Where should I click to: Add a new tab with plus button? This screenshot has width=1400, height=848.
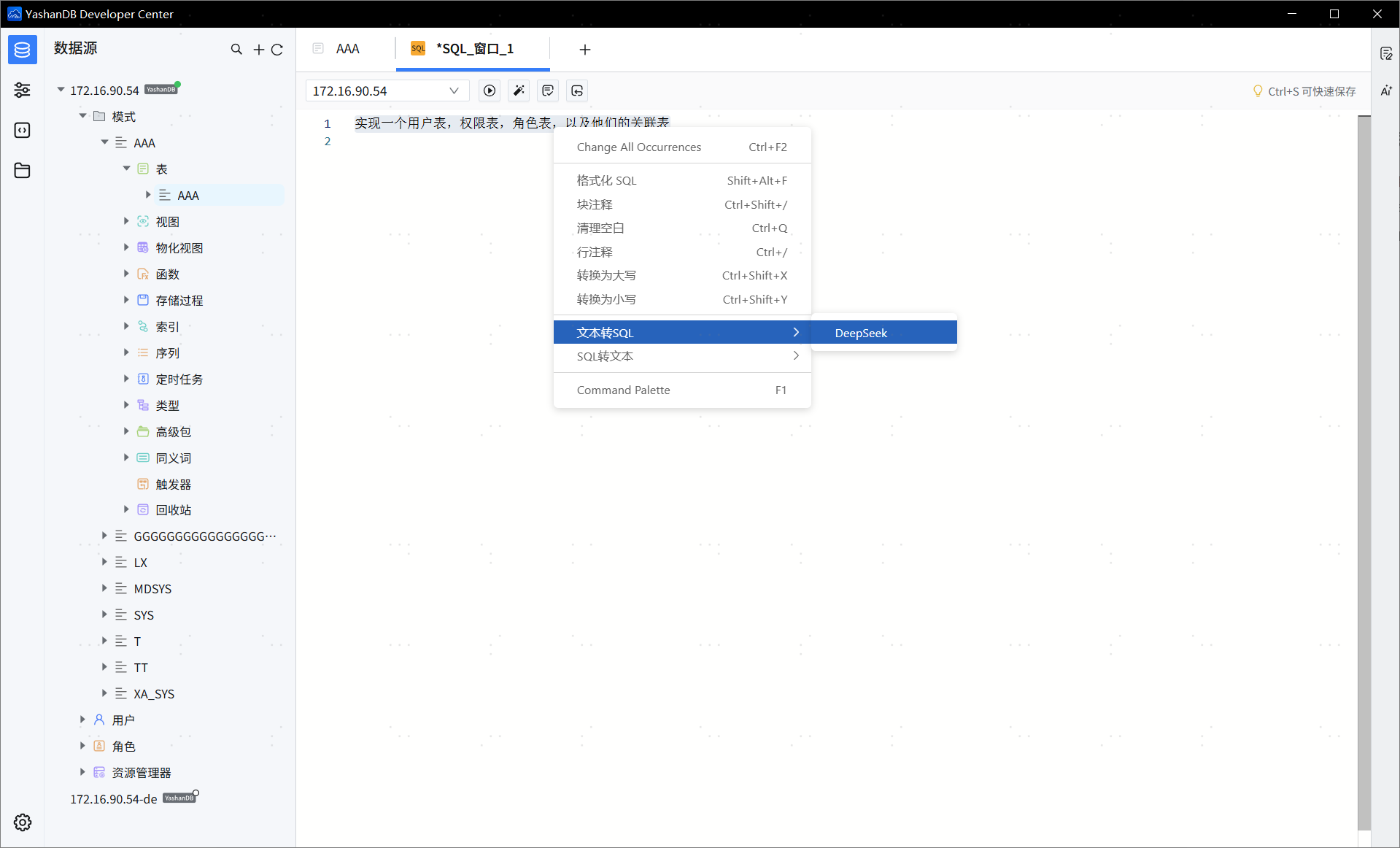click(x=584, y=49)
